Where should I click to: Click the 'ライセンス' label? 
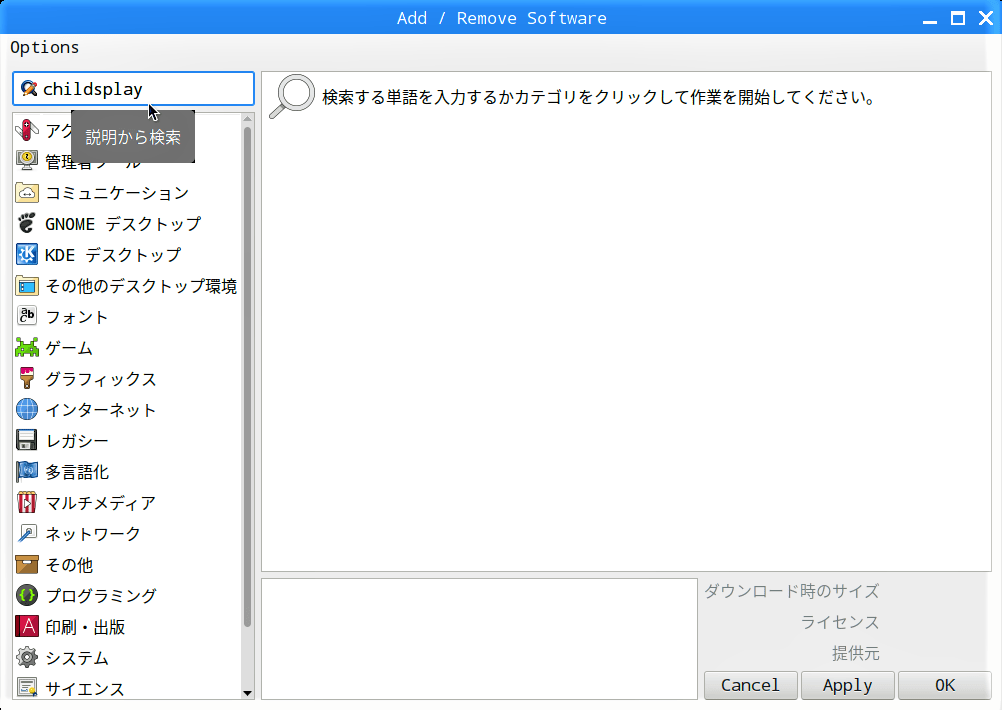click(840, 622)
